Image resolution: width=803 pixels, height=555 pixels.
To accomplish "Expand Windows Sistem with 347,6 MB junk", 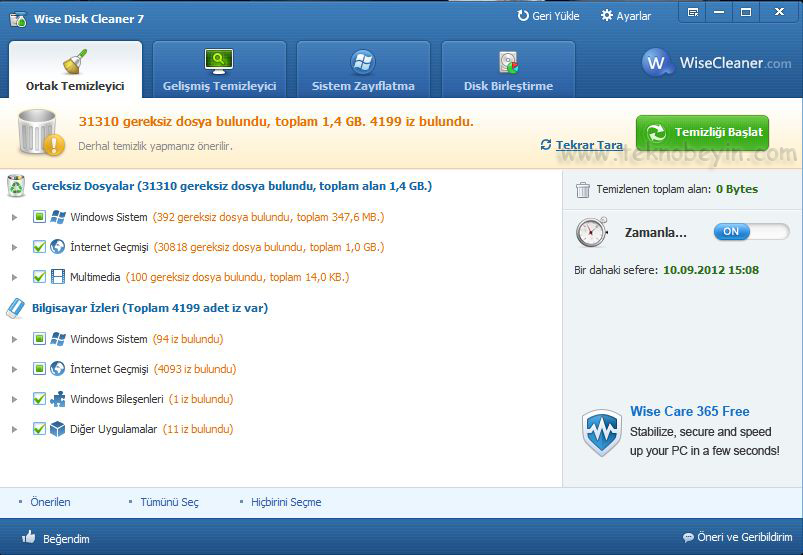I will [x=15, y=218].
